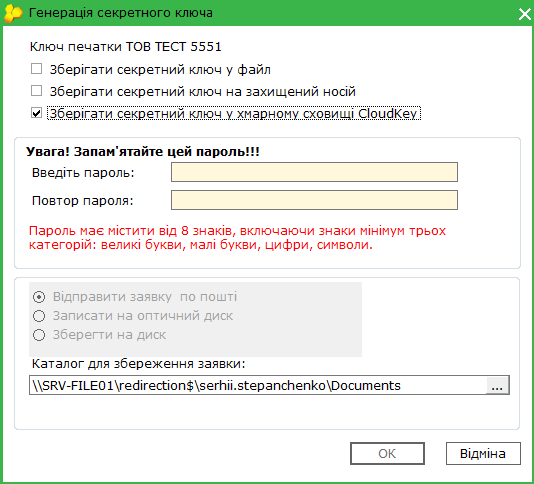The width and height of the screenshot is (534, 484).
Task: Close the Генерація секретного ключа dialog
Action: point(524,14)
